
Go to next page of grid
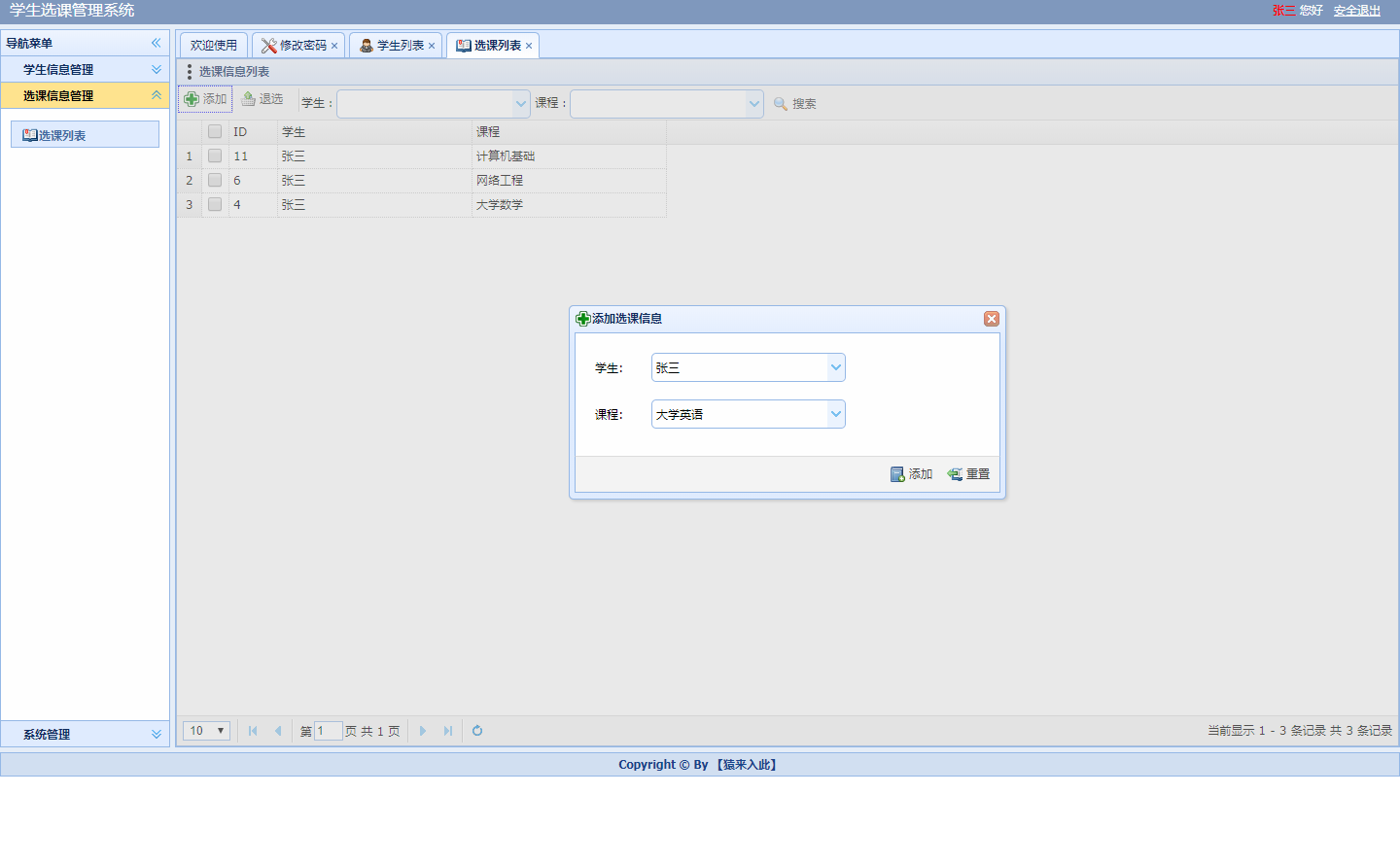click(x=423, y=731)
